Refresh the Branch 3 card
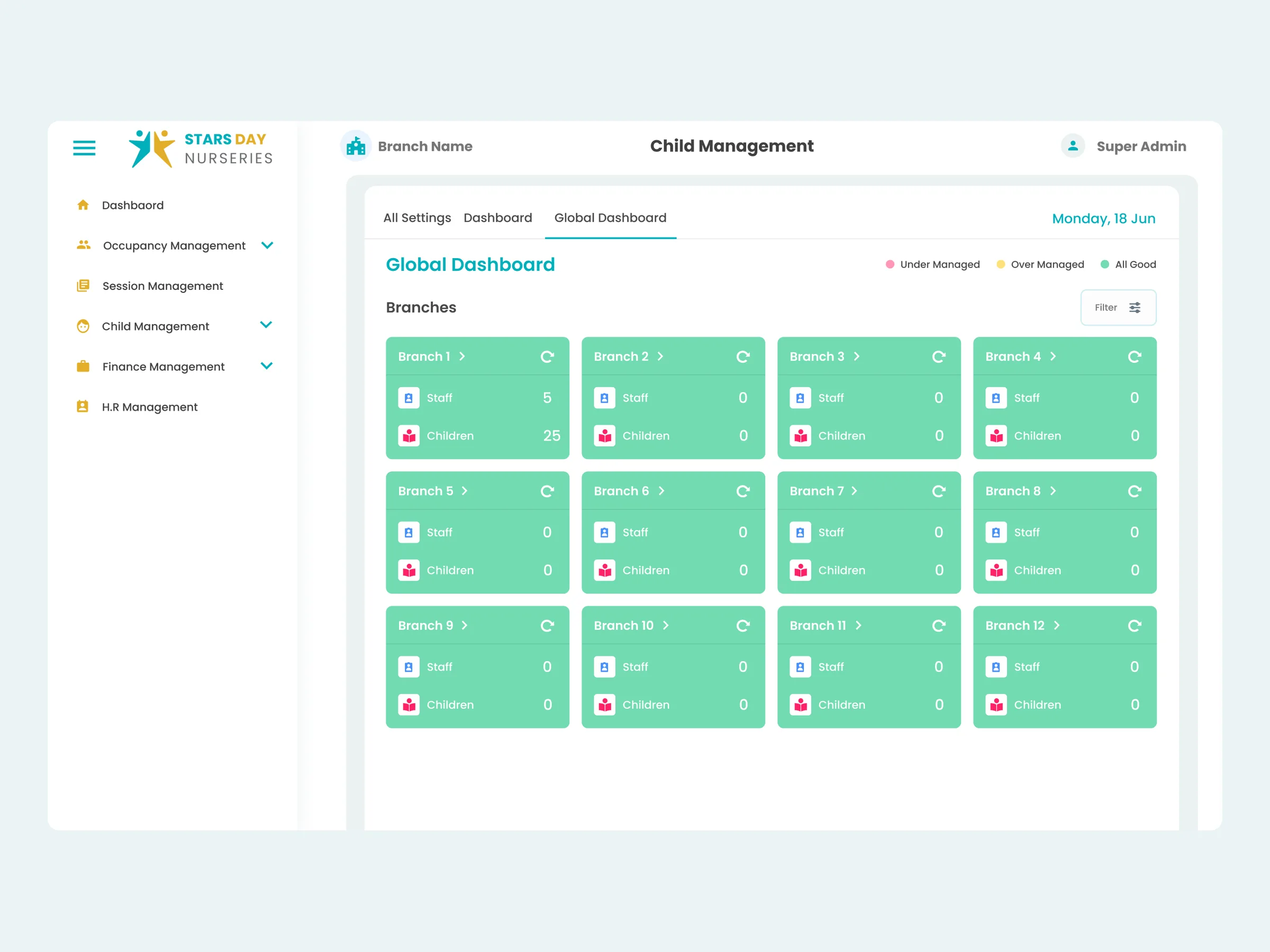 pyautogui.click(x=939, y=357)
